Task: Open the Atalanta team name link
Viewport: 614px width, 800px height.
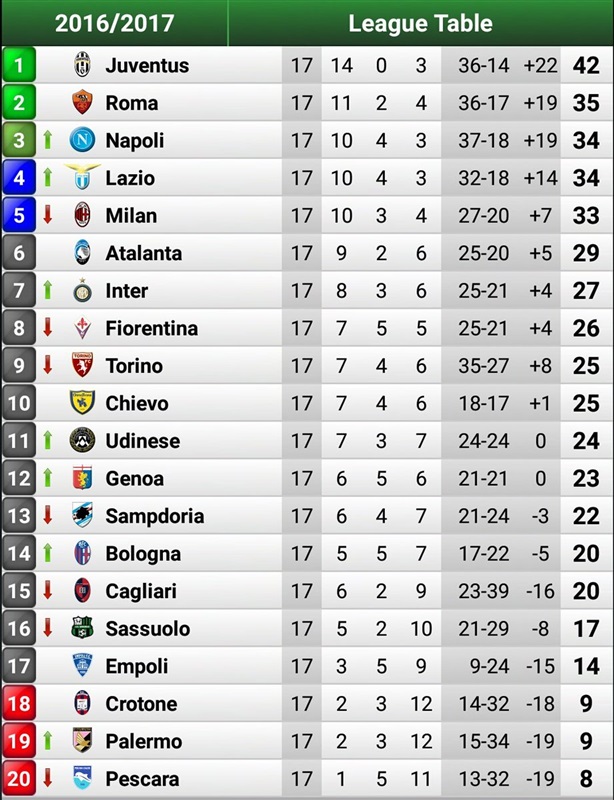Action: click(x=144, y=253)
